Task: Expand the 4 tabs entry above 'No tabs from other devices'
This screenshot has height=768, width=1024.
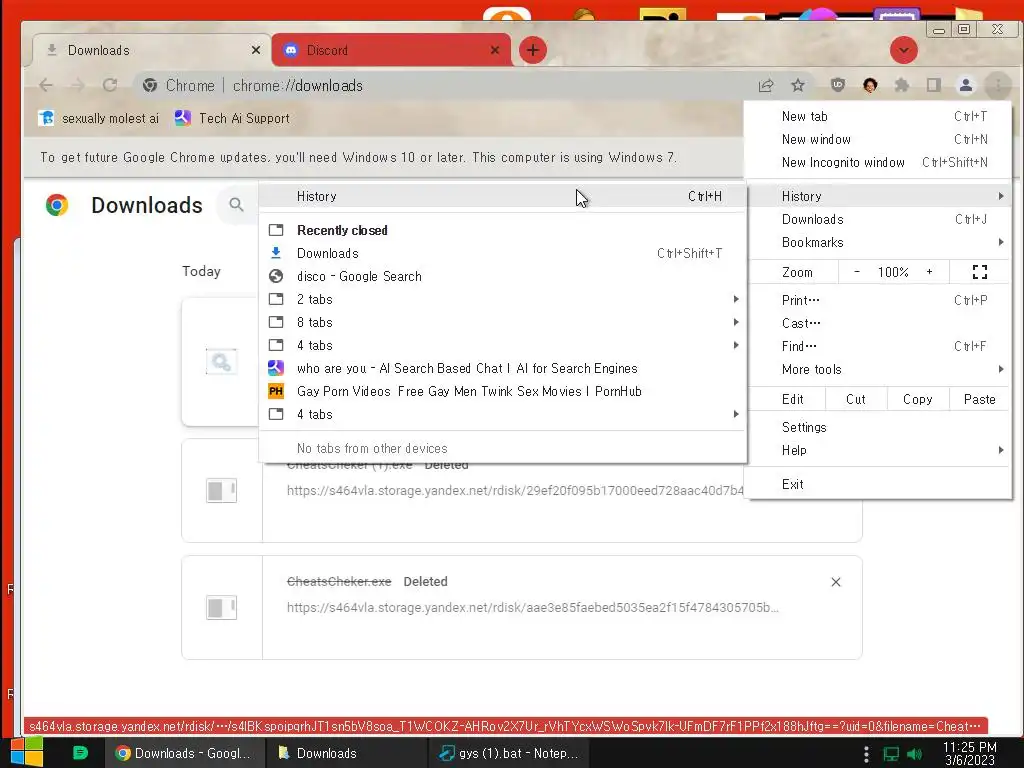Action: 502,414
